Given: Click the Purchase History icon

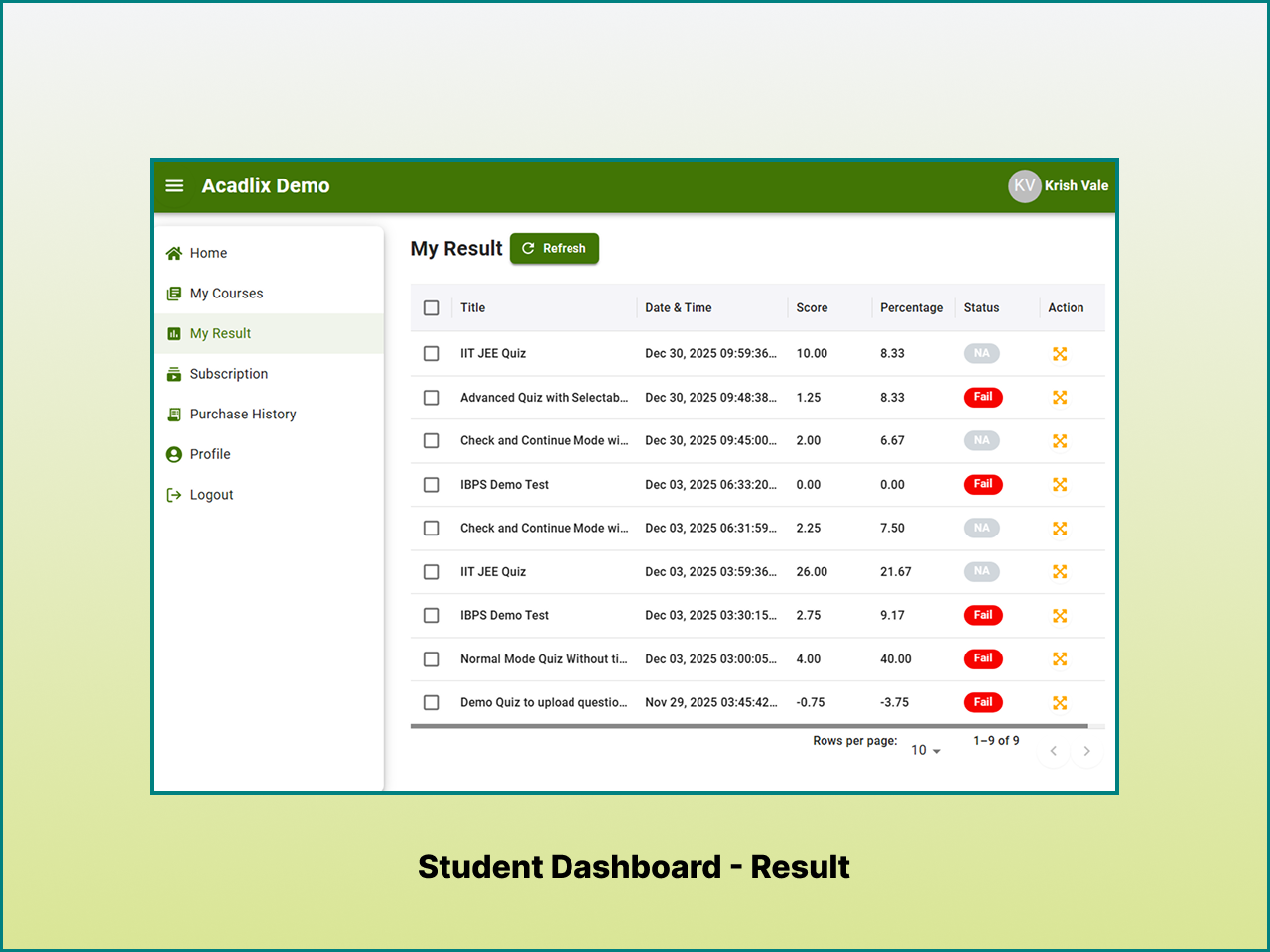Looking at the screenshot, I should 173,414.
